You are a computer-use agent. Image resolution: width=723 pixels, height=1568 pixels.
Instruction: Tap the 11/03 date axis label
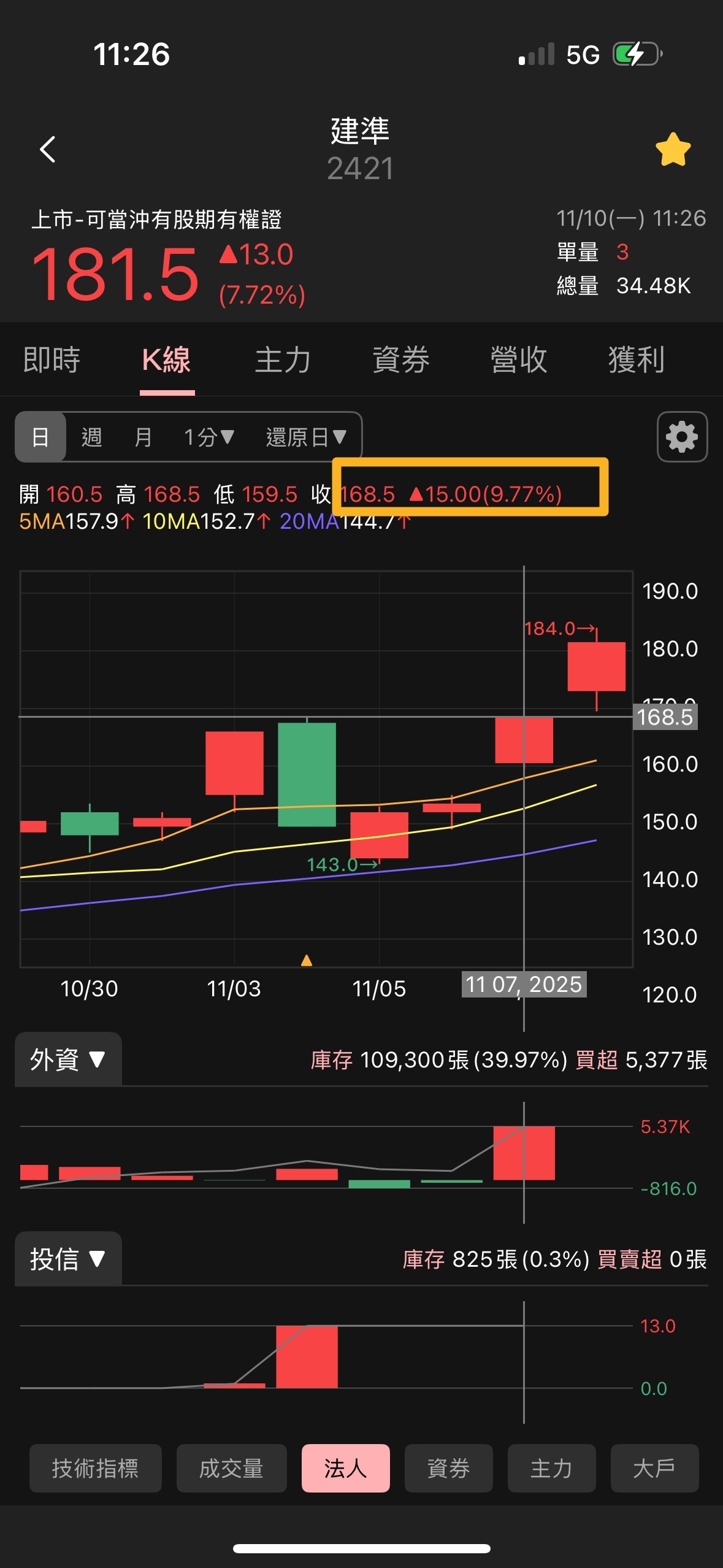click(x=234, y=989)
